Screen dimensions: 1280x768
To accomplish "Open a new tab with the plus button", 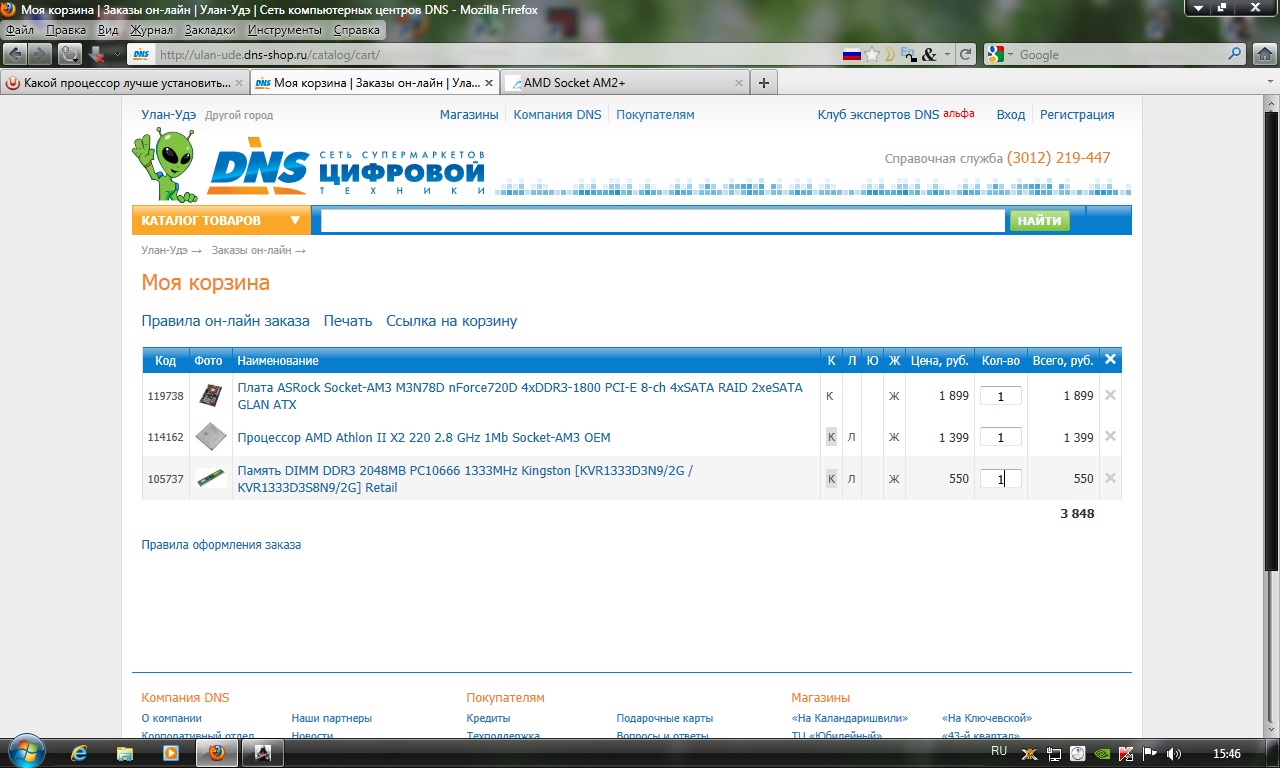I will click(764, 83).
